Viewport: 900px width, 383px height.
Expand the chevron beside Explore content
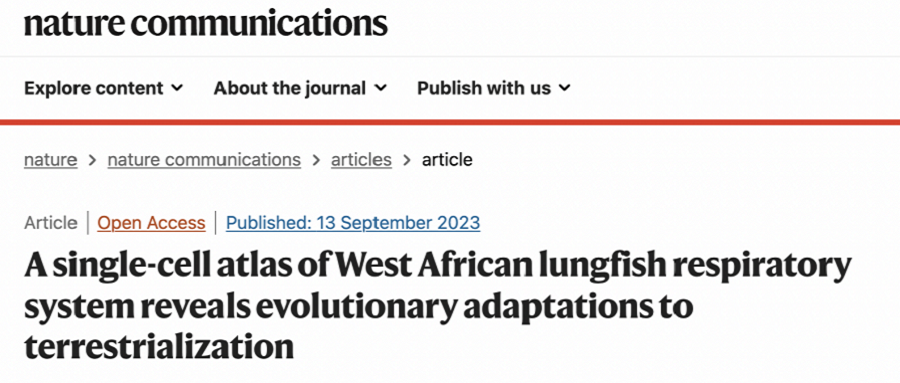[x=177, y=88]
